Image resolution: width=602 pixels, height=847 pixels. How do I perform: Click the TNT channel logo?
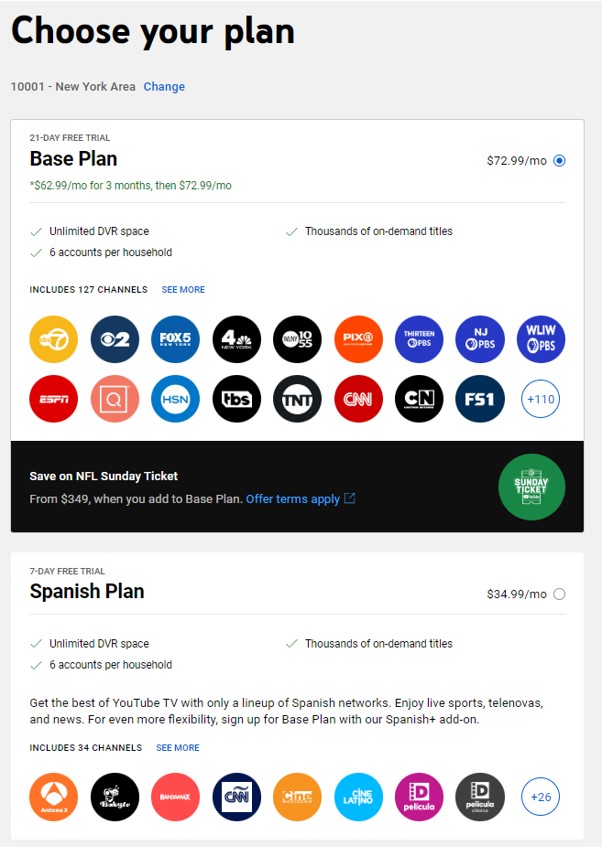(296, 398)
